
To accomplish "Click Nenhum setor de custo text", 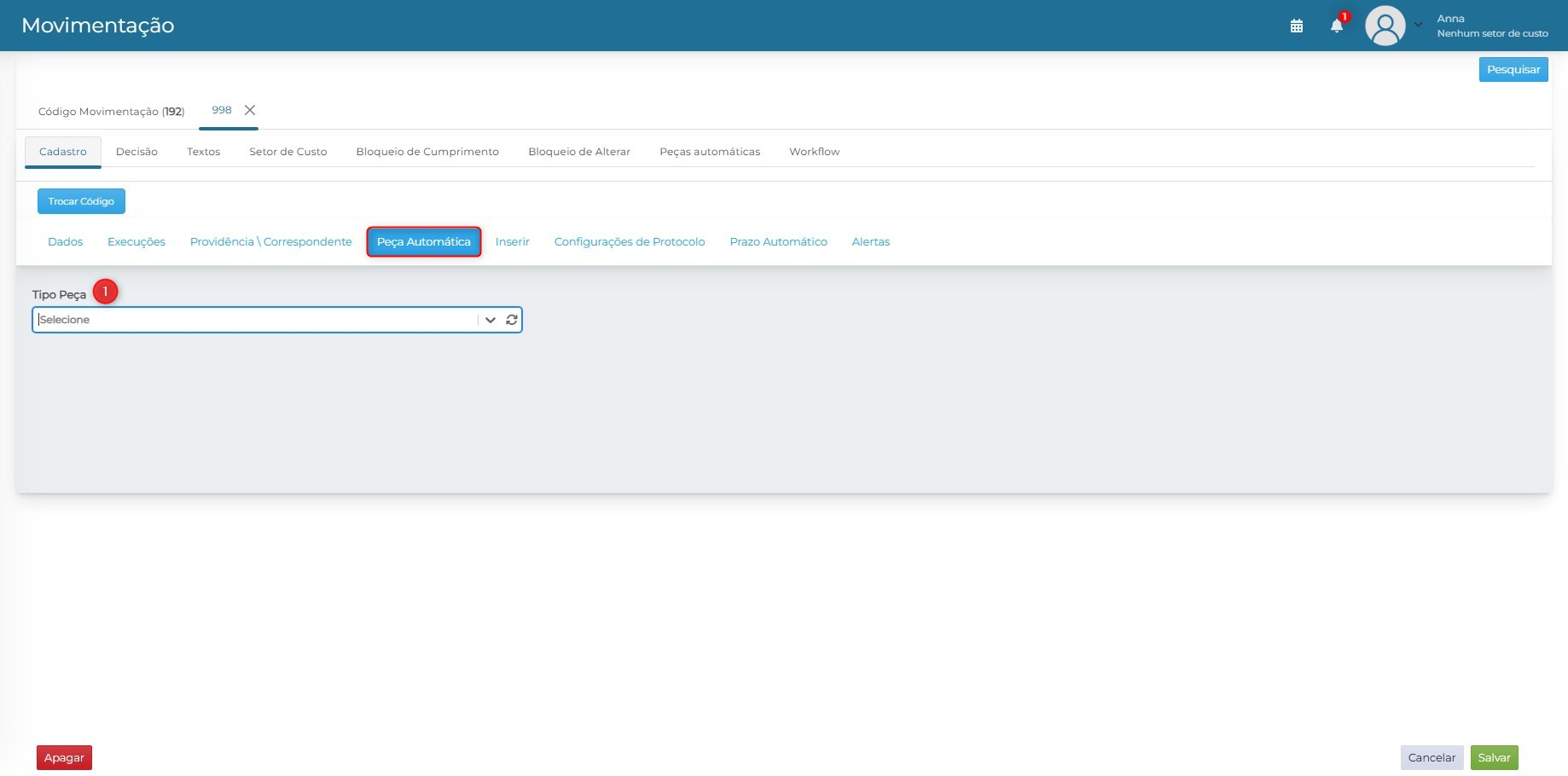I will 1492,33.
